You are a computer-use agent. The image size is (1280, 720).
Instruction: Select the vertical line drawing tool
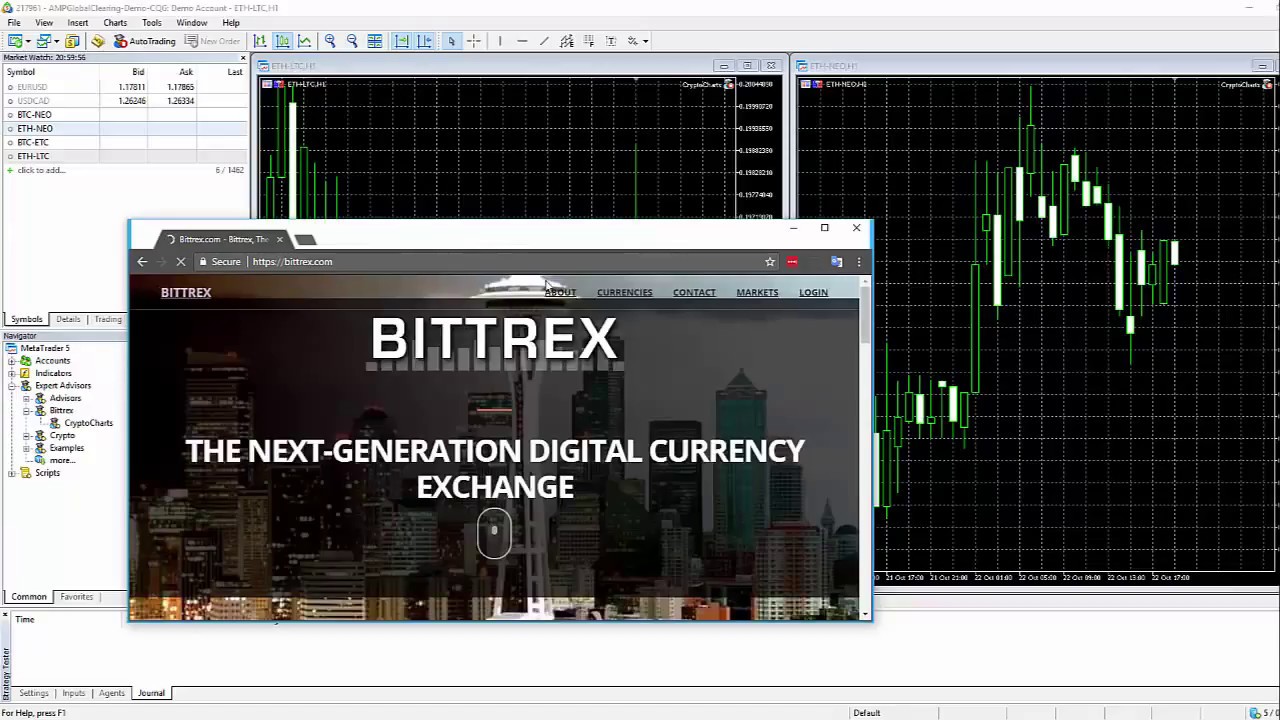500,41
